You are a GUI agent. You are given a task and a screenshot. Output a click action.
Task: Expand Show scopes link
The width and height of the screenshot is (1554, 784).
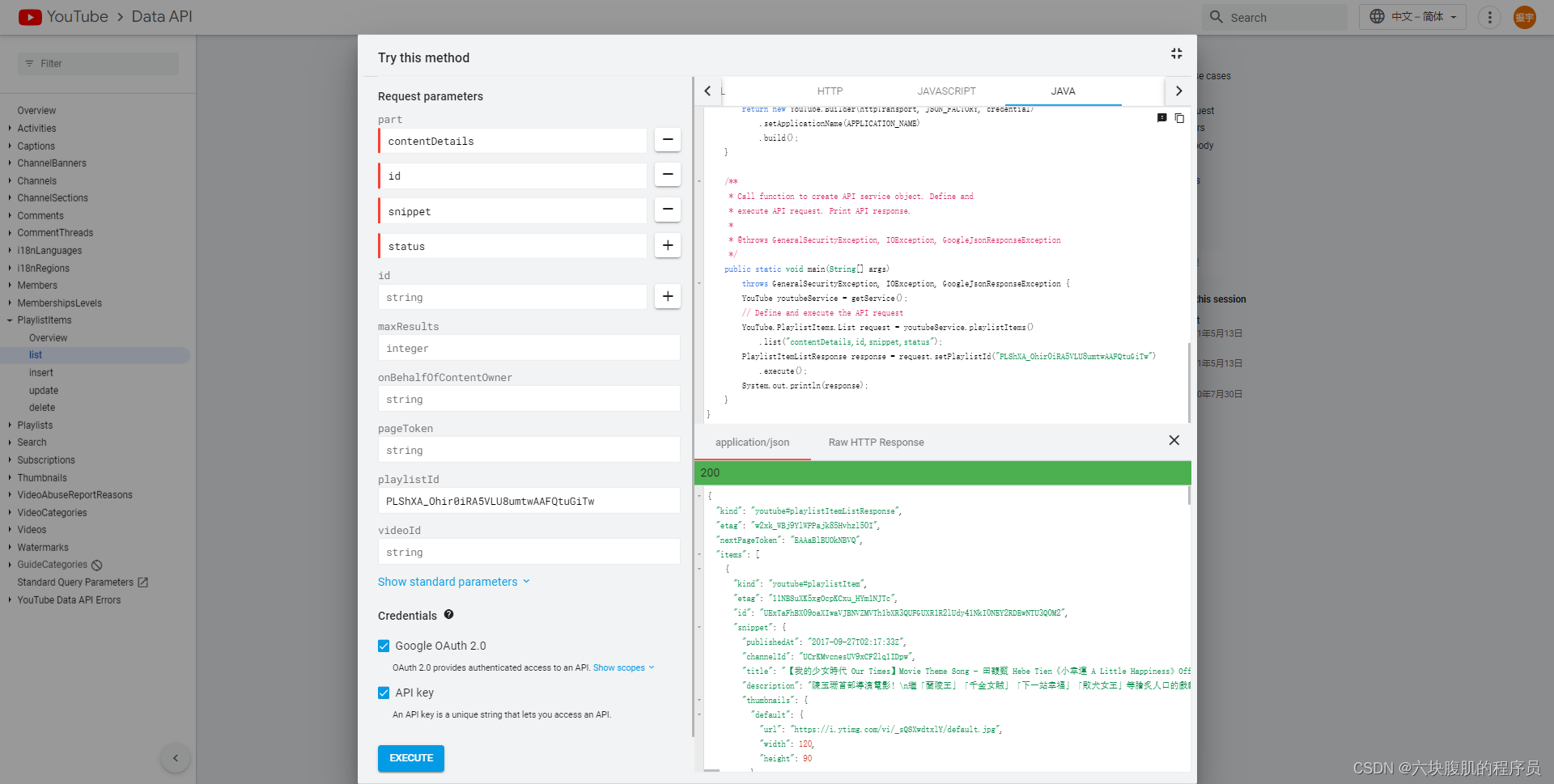coord(623,667)
